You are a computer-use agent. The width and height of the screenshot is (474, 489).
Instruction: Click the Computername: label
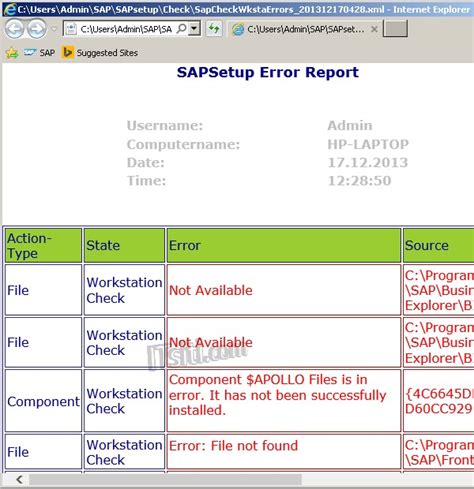point(183,144)
